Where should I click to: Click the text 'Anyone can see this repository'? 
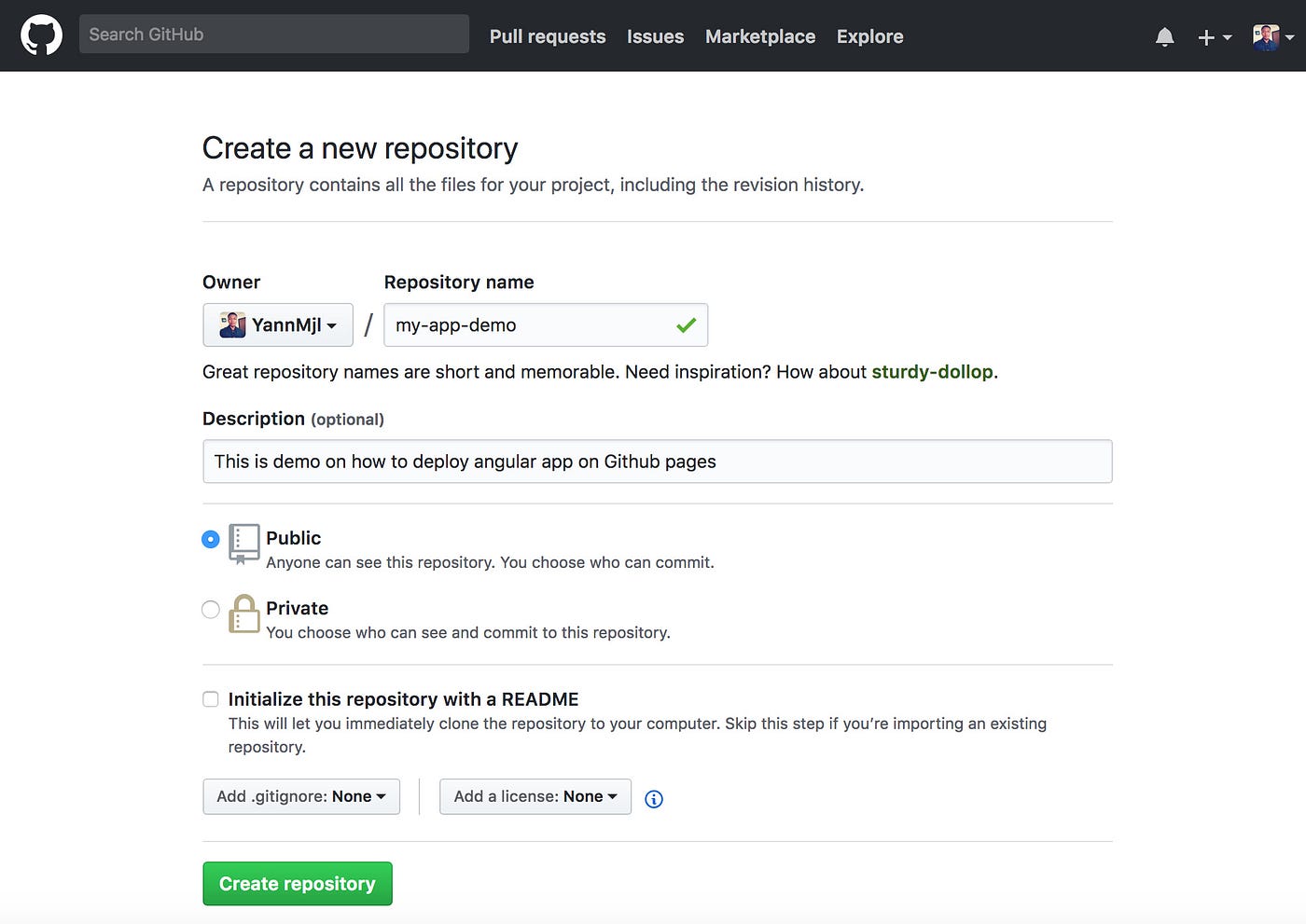(x=381, y=562)
